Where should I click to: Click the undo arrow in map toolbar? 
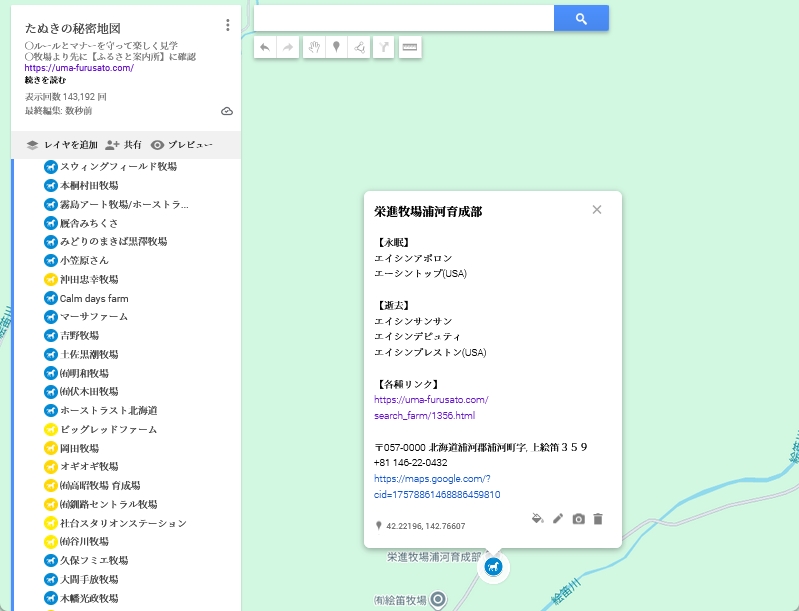pyautogui.click(x=265, y=47)
